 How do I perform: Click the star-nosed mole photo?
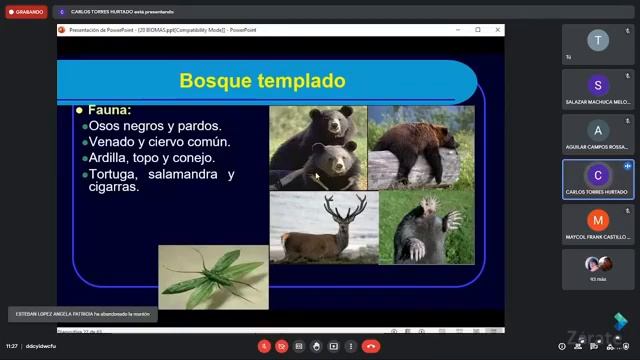[427, 228]
